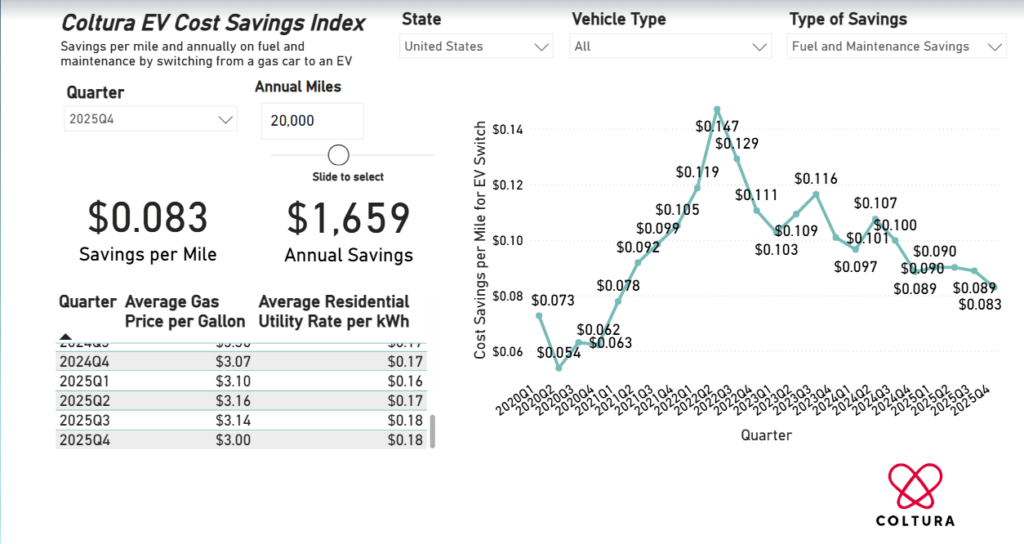This screenshot has width=1024, height=544.
Task: Click the 2023Q4 data point at $0.116
Action: click(x=816, y=194)
